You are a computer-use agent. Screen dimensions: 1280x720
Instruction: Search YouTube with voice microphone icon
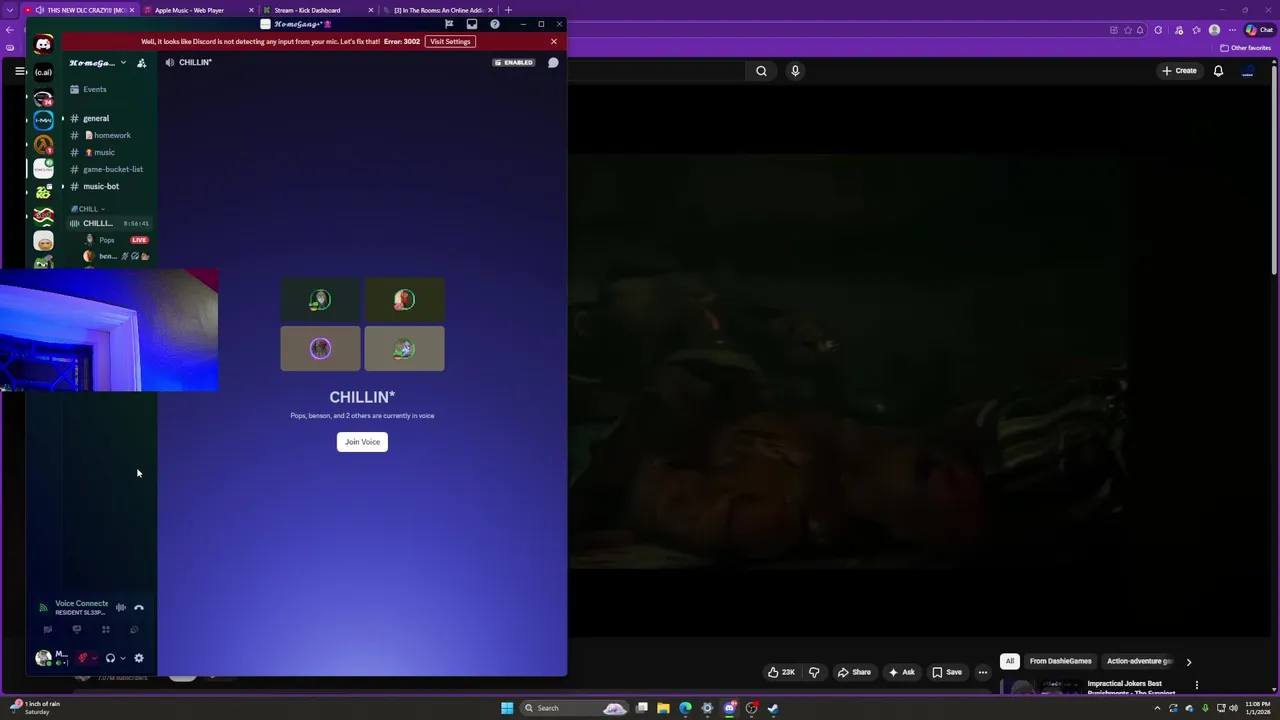pos(795,71)
